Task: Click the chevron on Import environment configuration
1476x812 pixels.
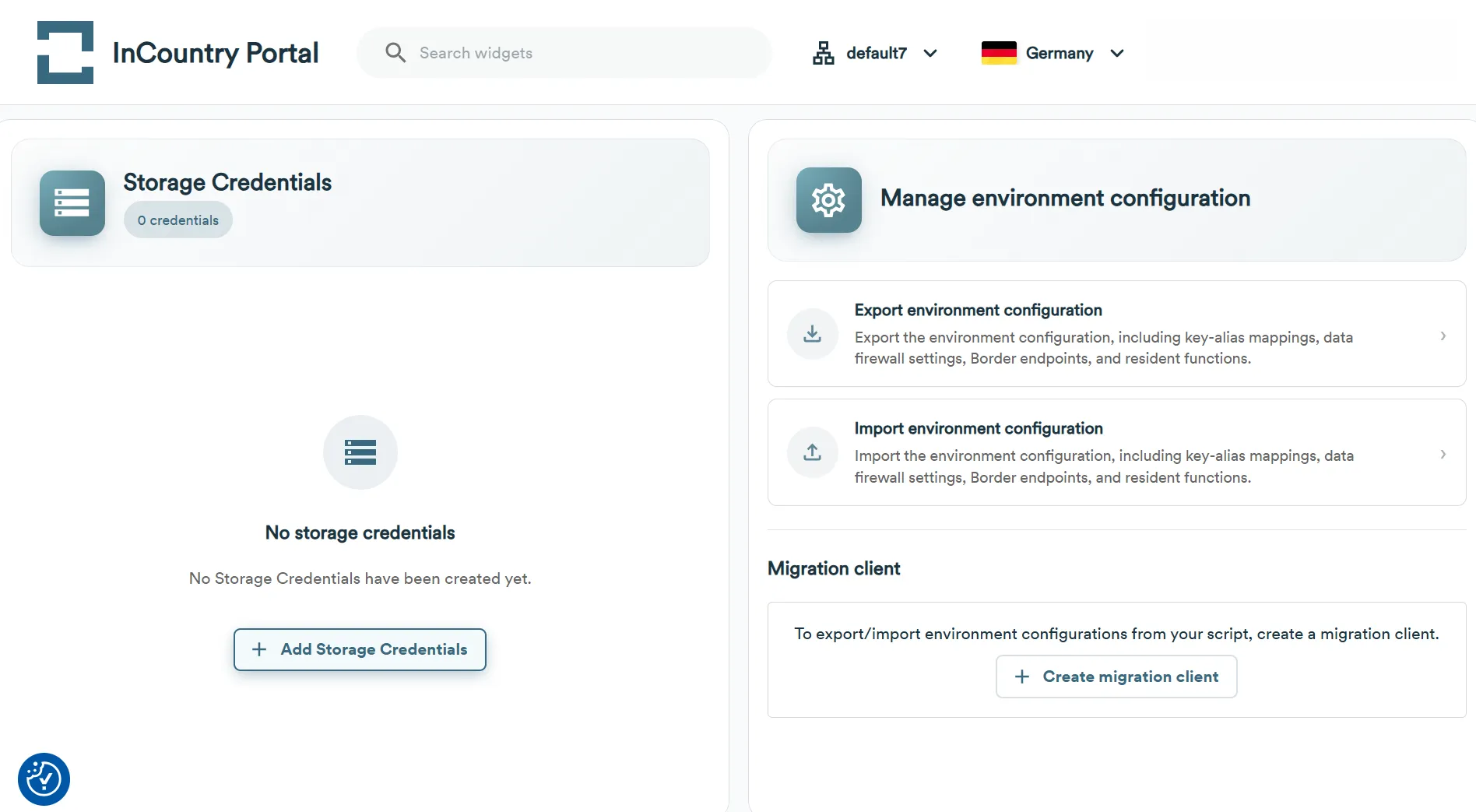Action: tap(1443, 454)
